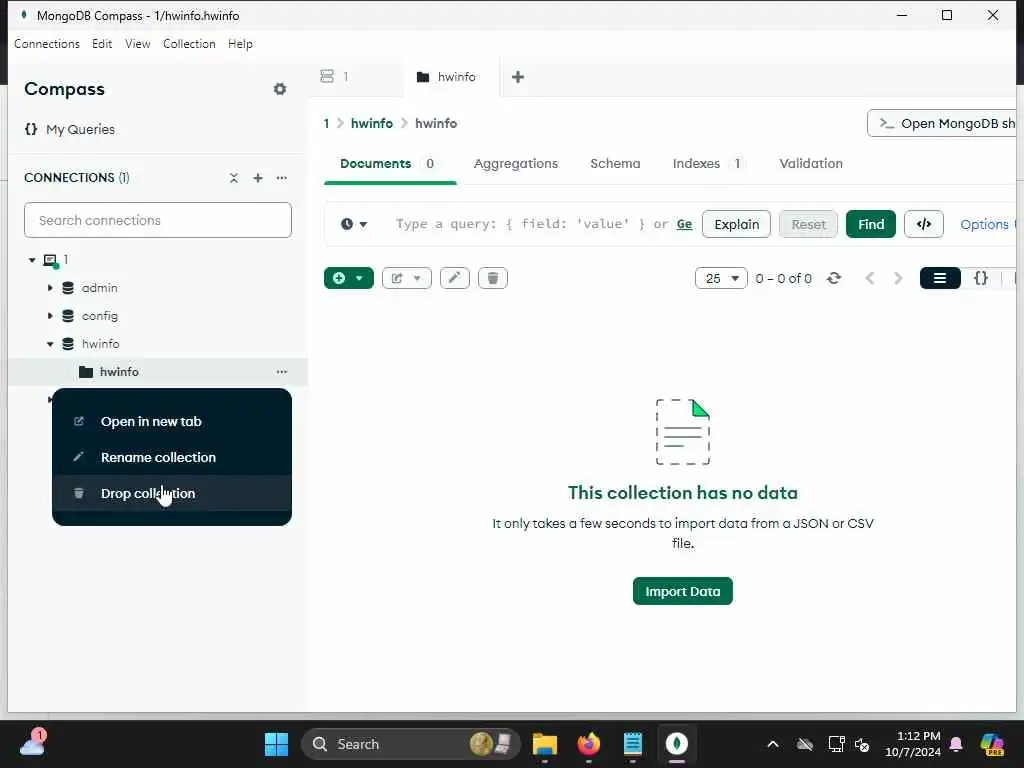
Task: Switch to JSON view
Action: coord(981,278)
